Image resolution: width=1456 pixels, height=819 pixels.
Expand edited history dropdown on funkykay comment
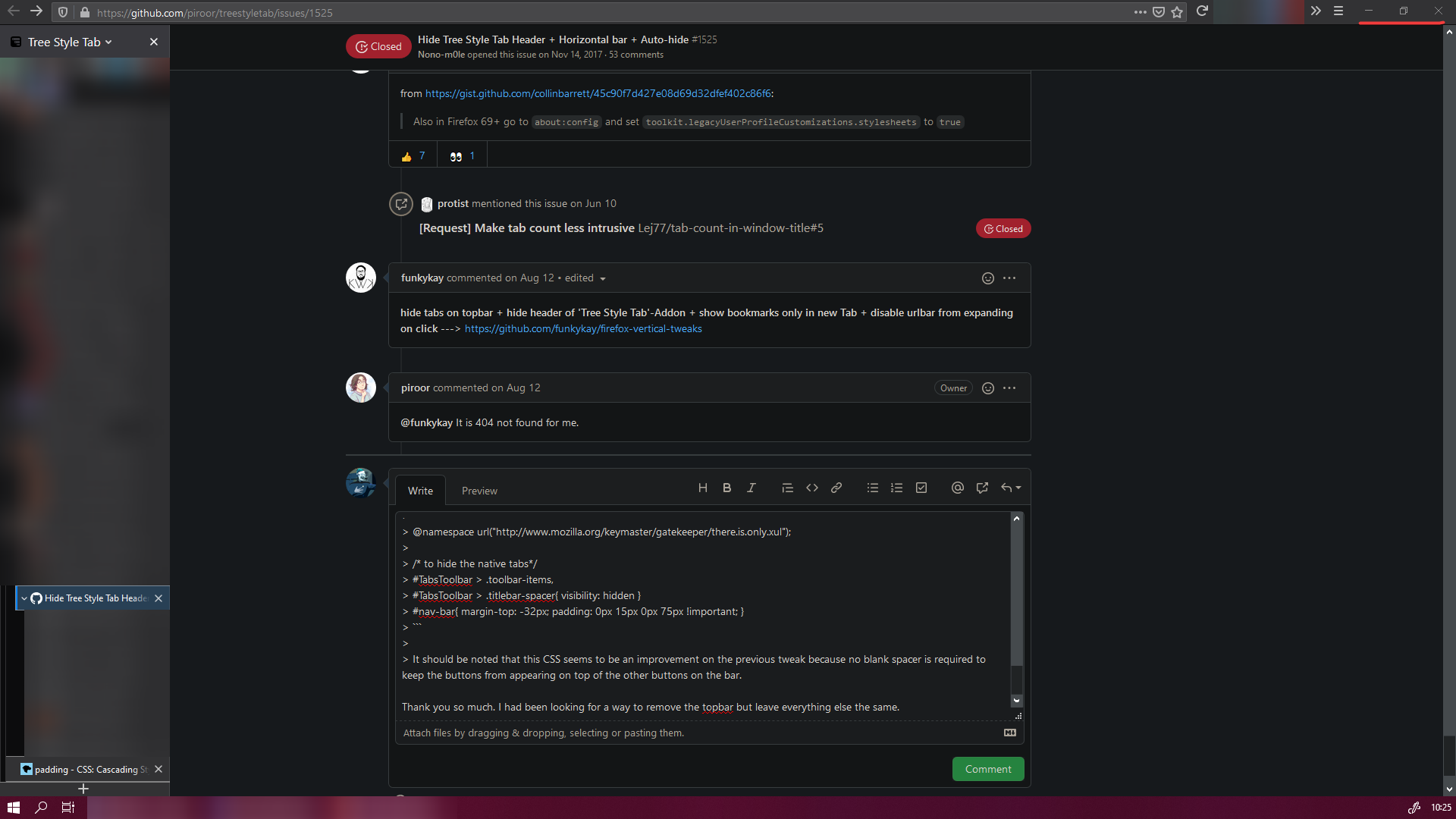(602, 278)
